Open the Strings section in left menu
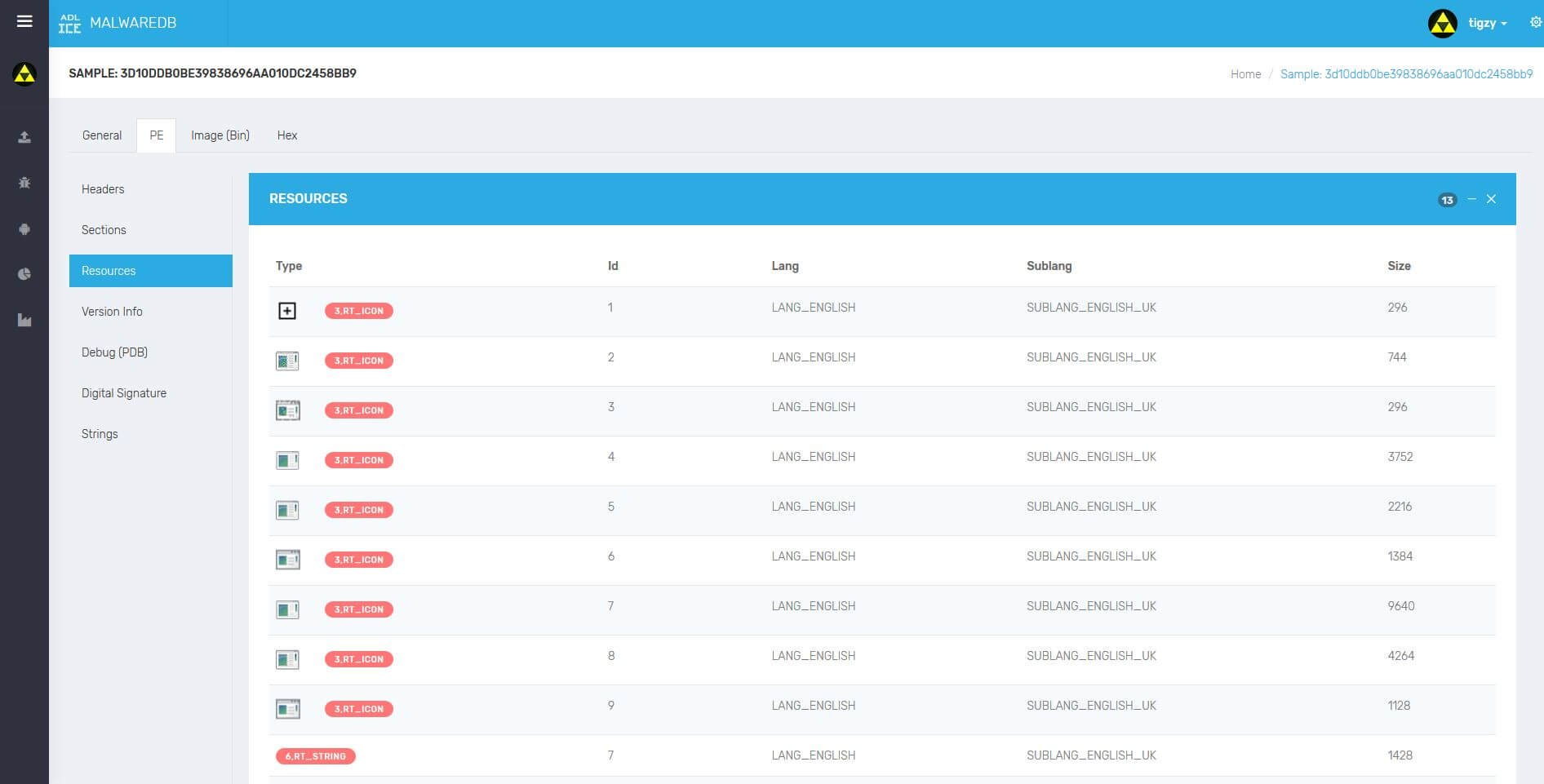1544x784 pixels. point(100,433)
